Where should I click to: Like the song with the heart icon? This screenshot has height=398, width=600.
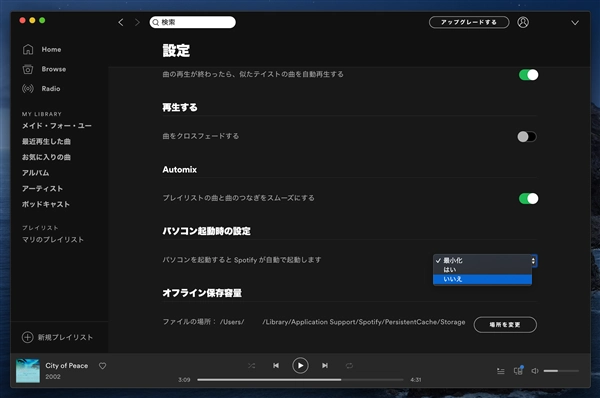click(103, 366)
